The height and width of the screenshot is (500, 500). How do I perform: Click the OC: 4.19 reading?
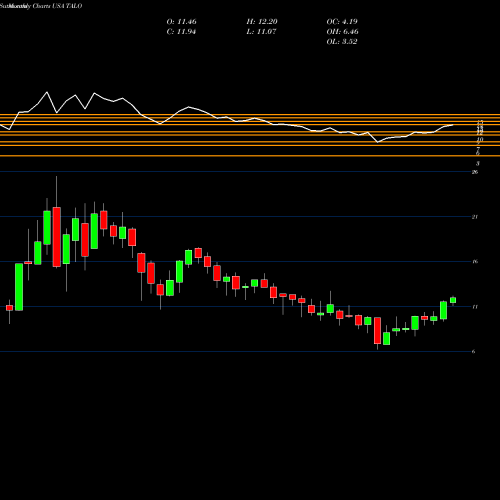(342, 22)
